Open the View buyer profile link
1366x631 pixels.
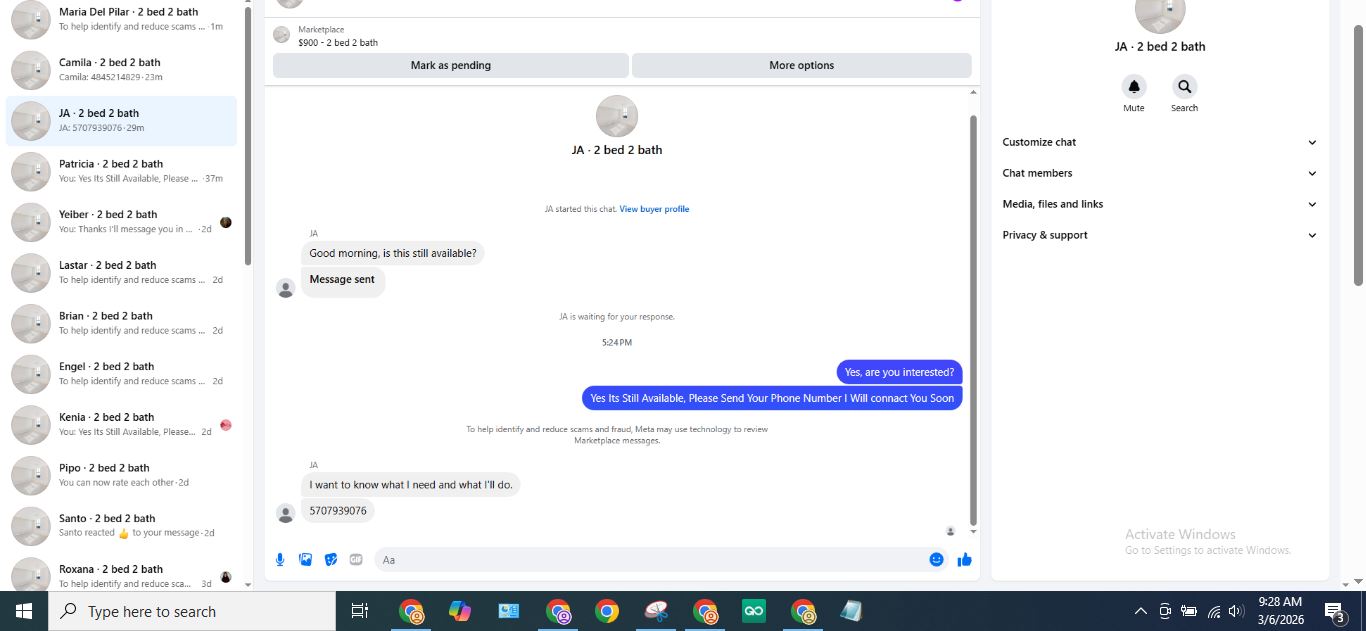(x=654, y=209)
